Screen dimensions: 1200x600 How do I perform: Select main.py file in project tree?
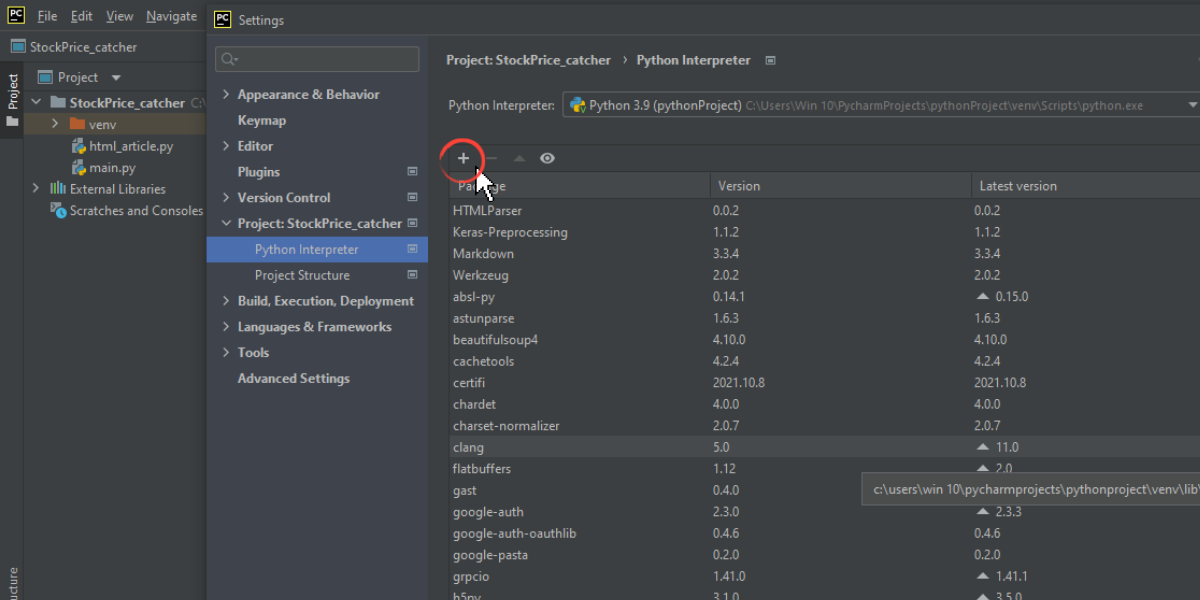click(x=112, y=168)
